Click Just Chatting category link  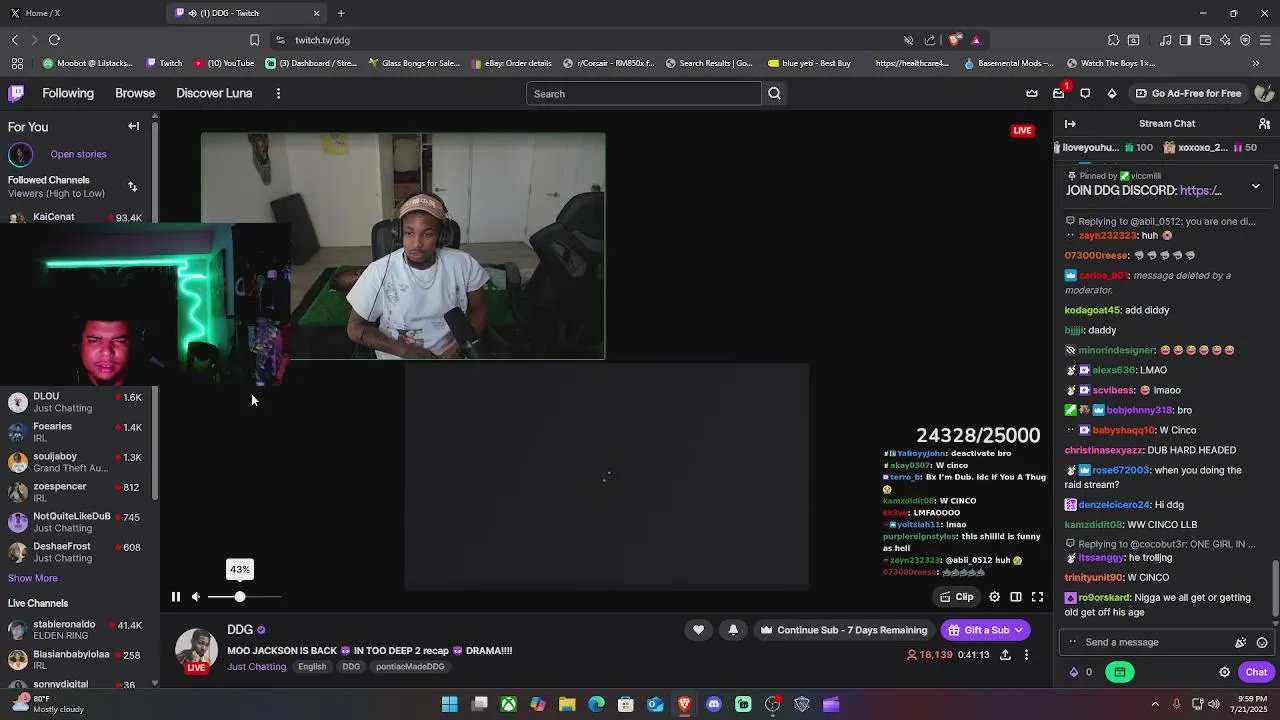pos(256,667)
